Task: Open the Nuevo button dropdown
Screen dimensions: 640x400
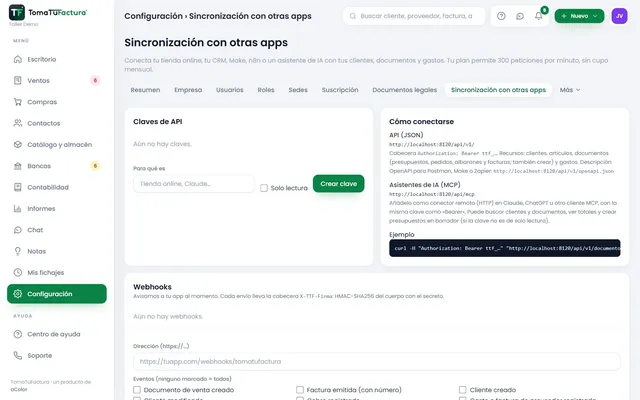Action: (579, 16)
